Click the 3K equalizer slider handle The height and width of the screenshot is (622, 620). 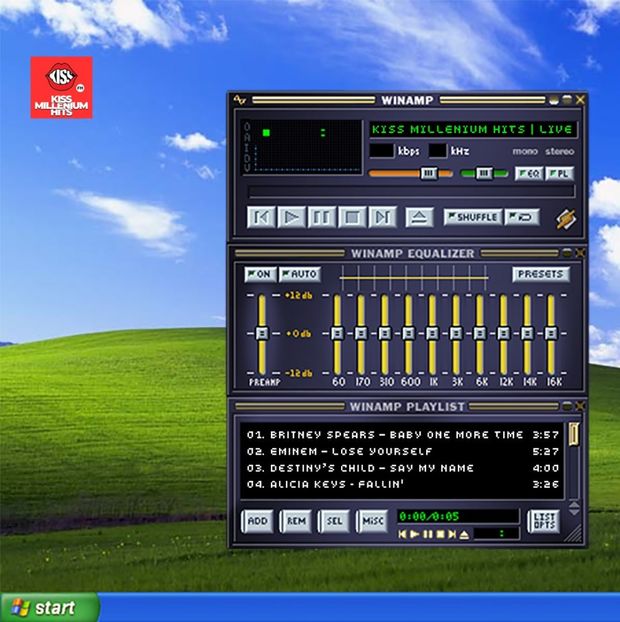click(456, 333)
